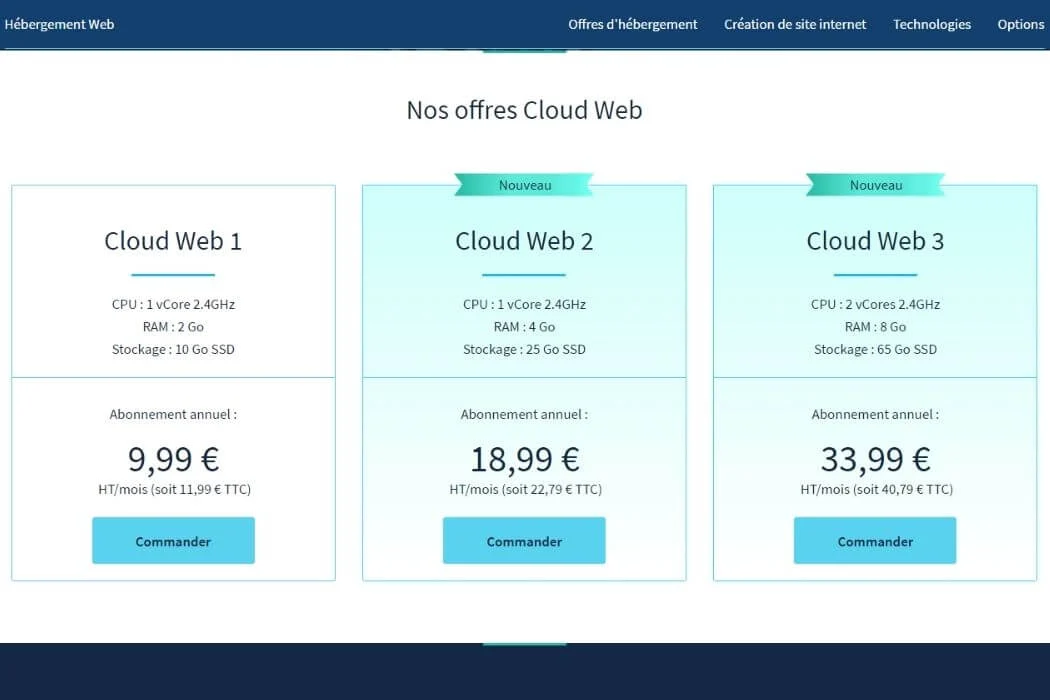The width and height of the screenshot is (1050, 700).
Task: Click 'CPU : 2 vCores 2.4GHz' spec
Action: (x=875, y=304)
